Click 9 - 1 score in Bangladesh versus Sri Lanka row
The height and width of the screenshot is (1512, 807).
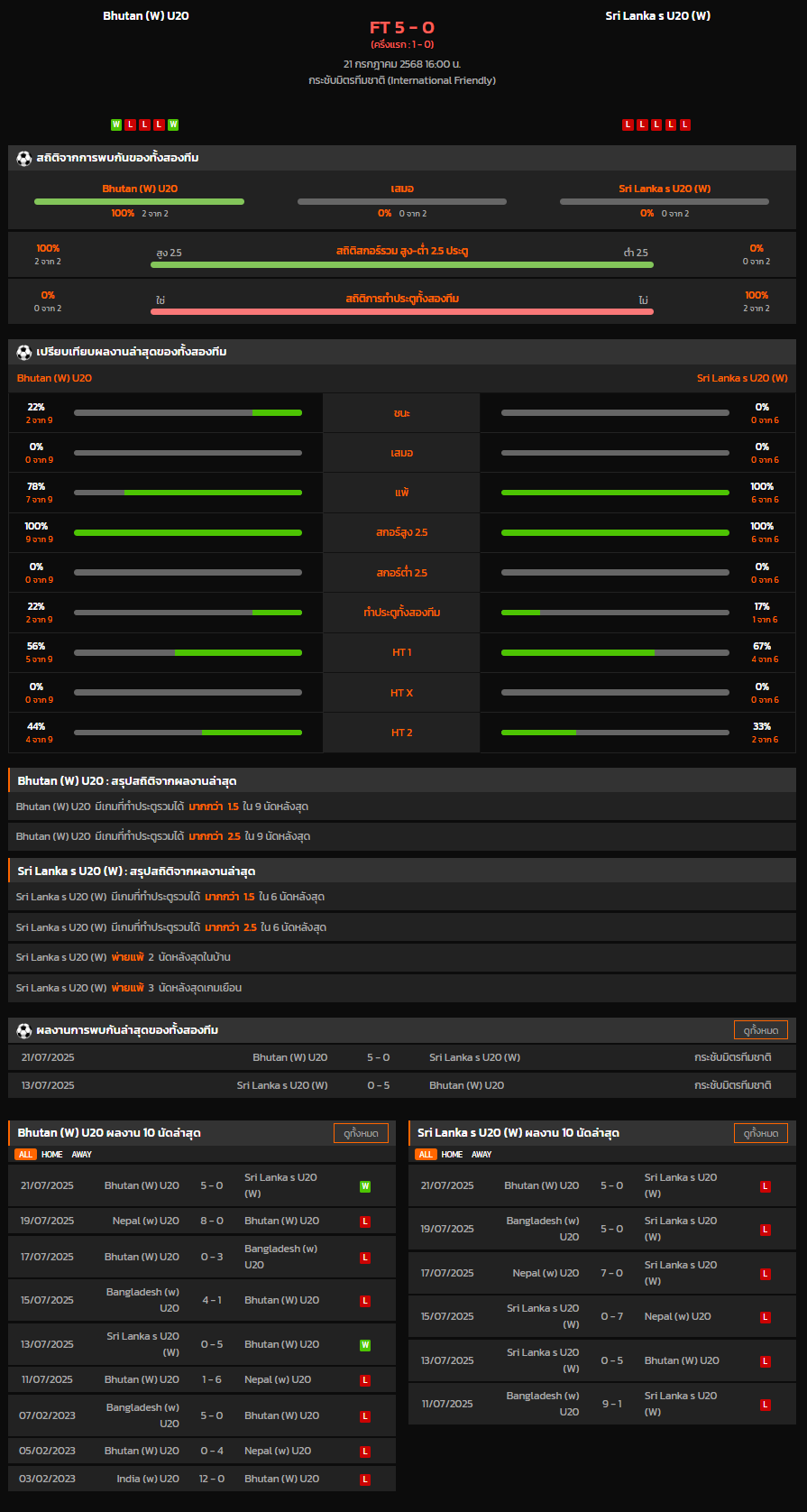pos(612,1405)
